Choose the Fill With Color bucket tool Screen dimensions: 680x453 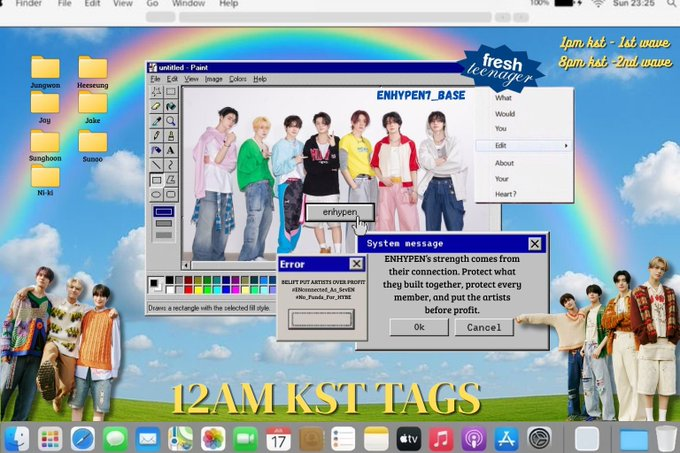pyautogui.click(x=171, y=106)
